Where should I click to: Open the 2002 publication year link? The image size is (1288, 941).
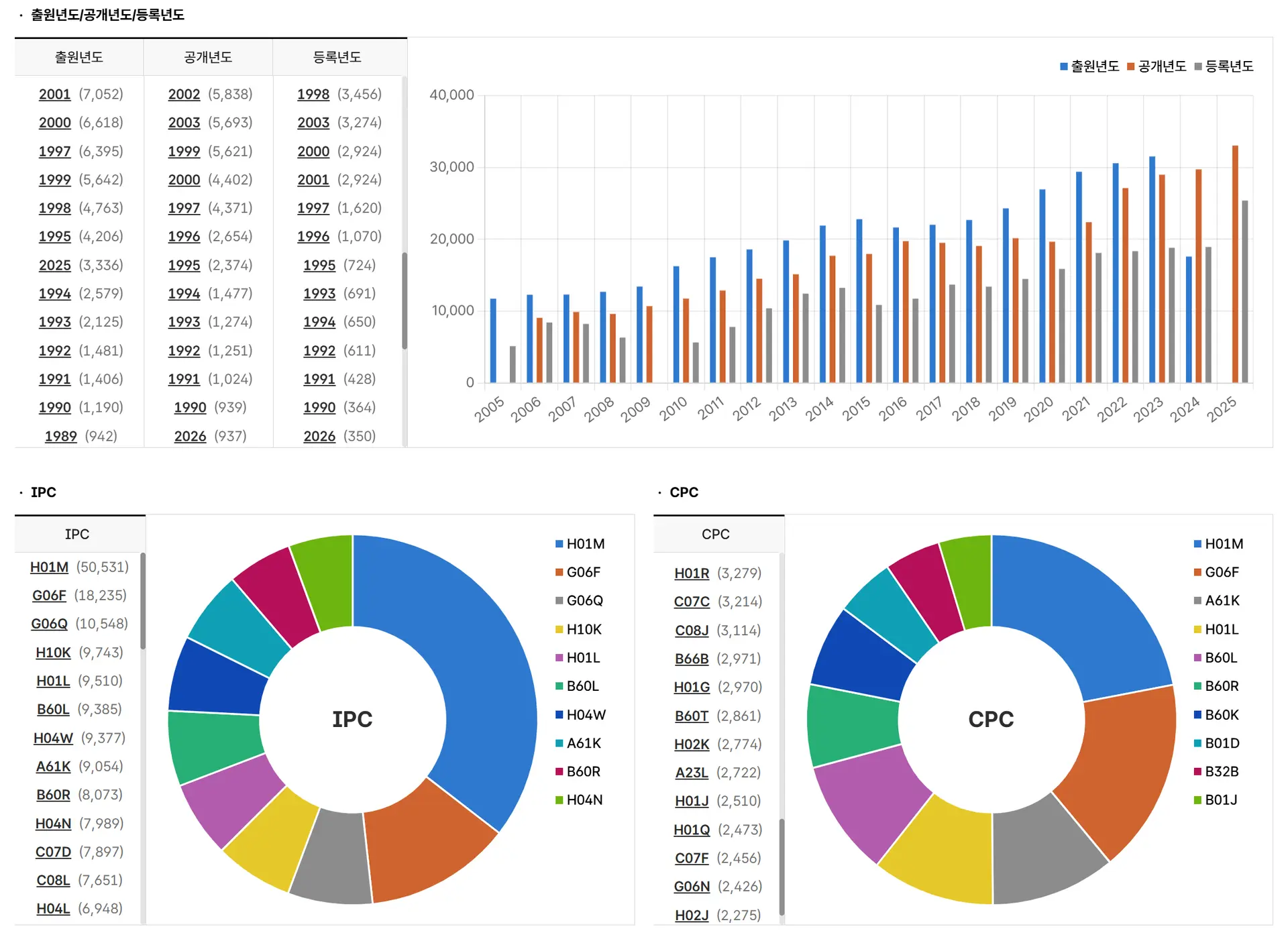pos(184,95)
